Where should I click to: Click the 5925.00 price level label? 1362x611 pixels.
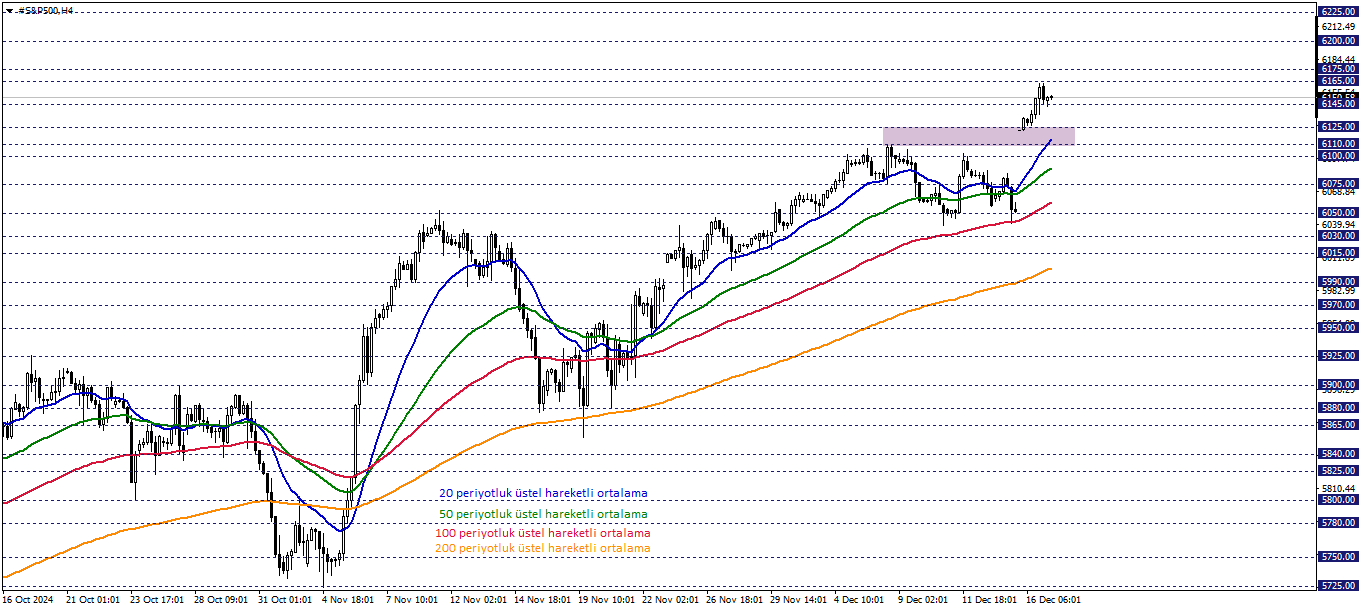(1338, 356)
